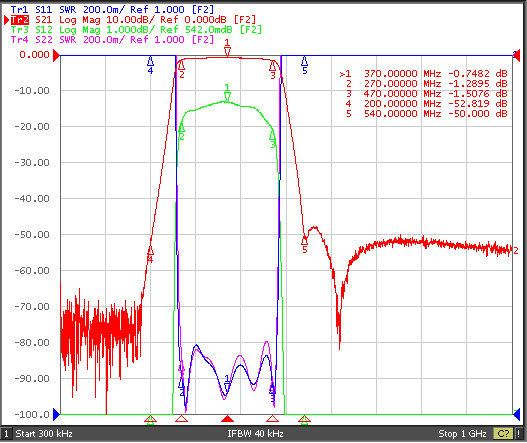
Task: Click red marker 5 on the S21 upper skirt
Action: [305, 245]
